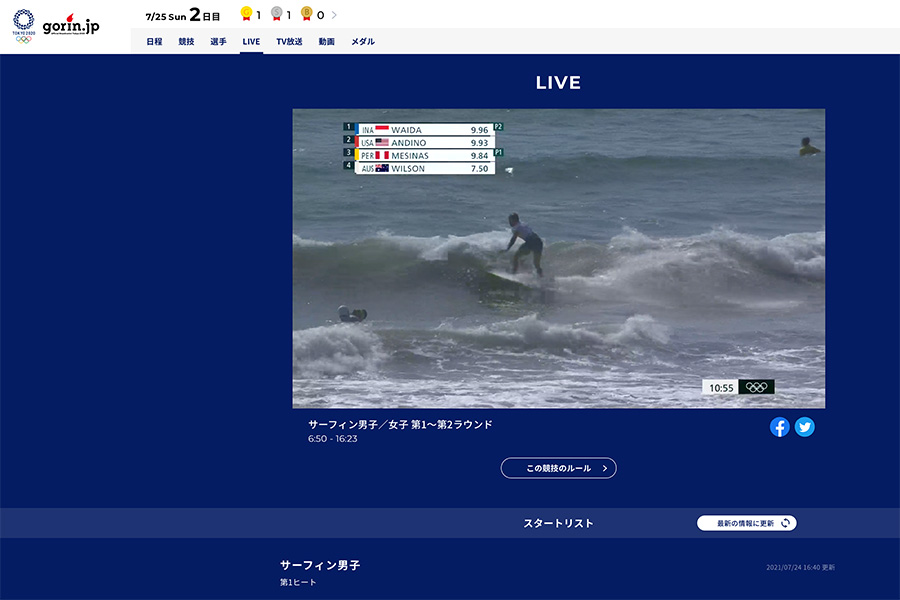Click the 第1ヒート label
This screenshot has width=900, height=600.
[x=298, y=582]
